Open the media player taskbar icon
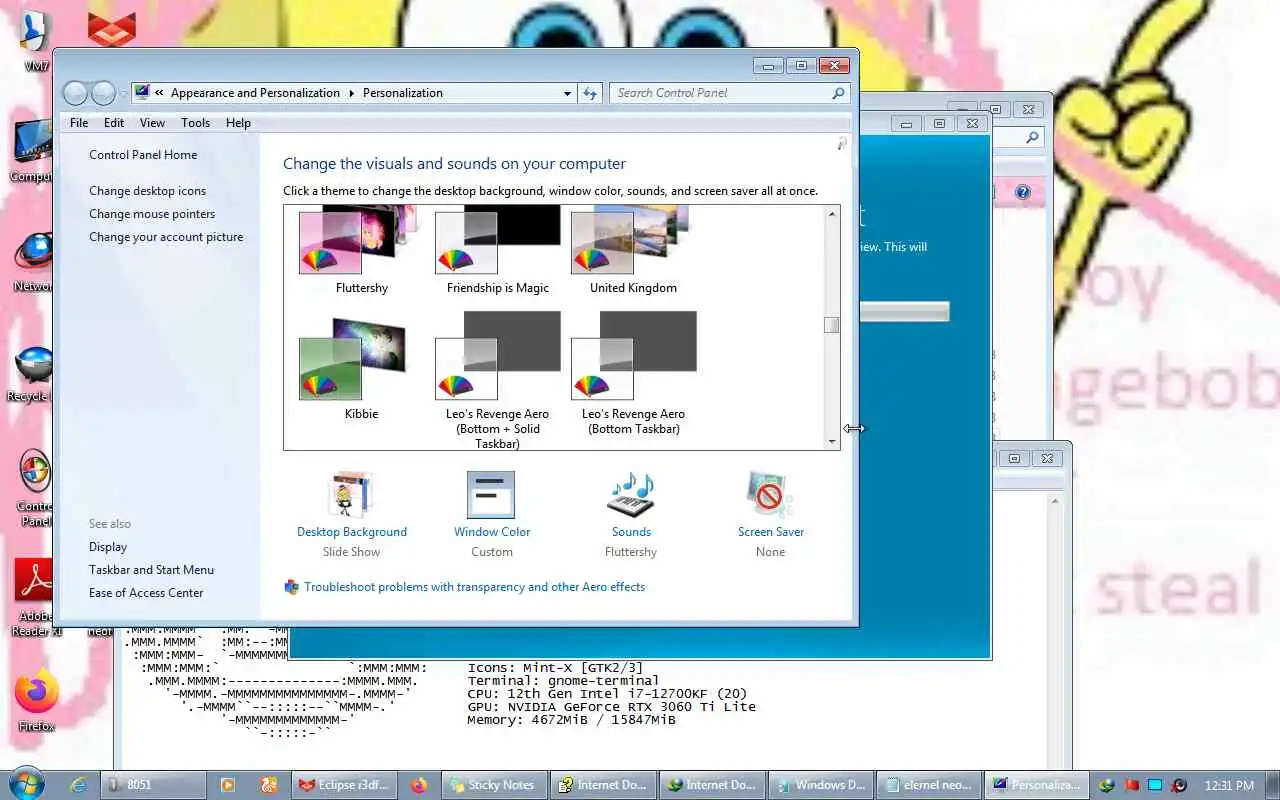Image resolution: width=1280 pixels, height=800 pixels. pos(228,785)
